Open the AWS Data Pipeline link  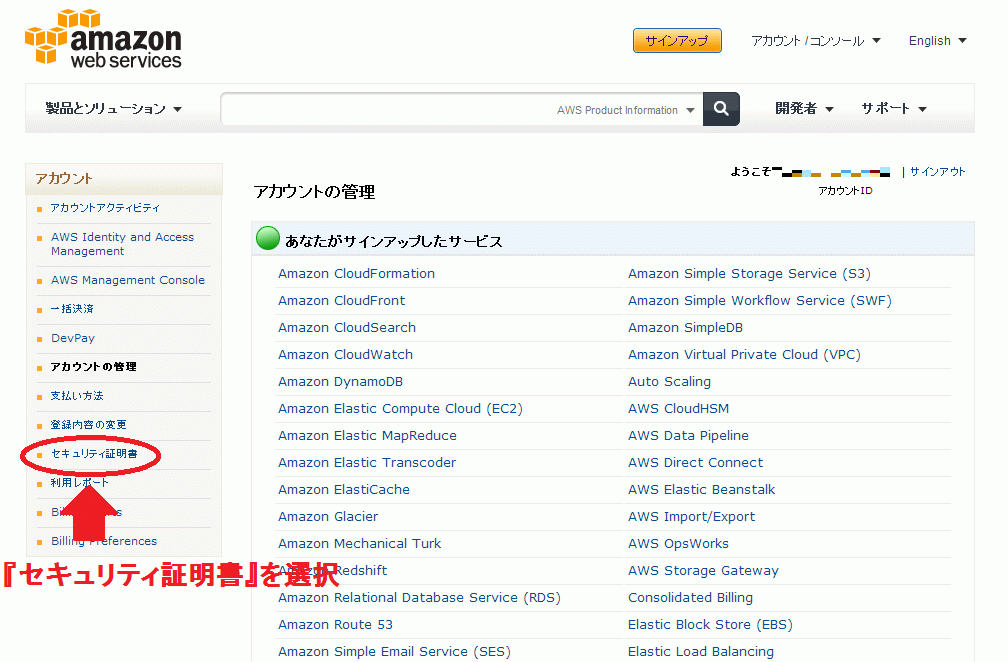click(x=688, y=436)
